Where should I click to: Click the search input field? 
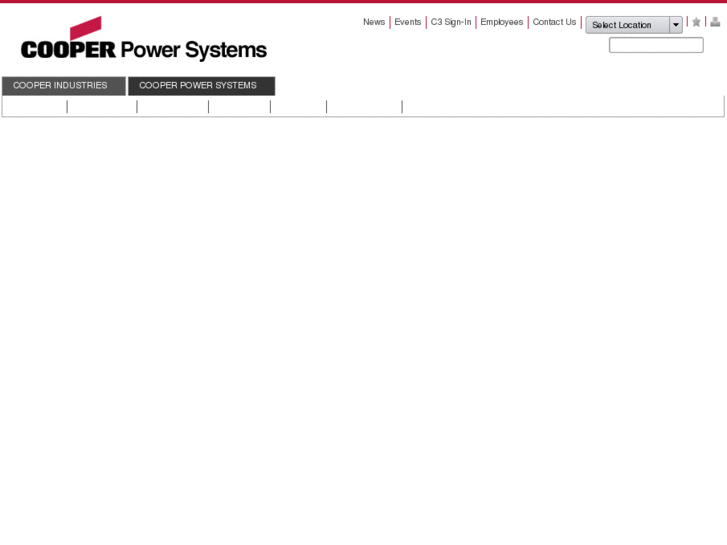(656, 45)
